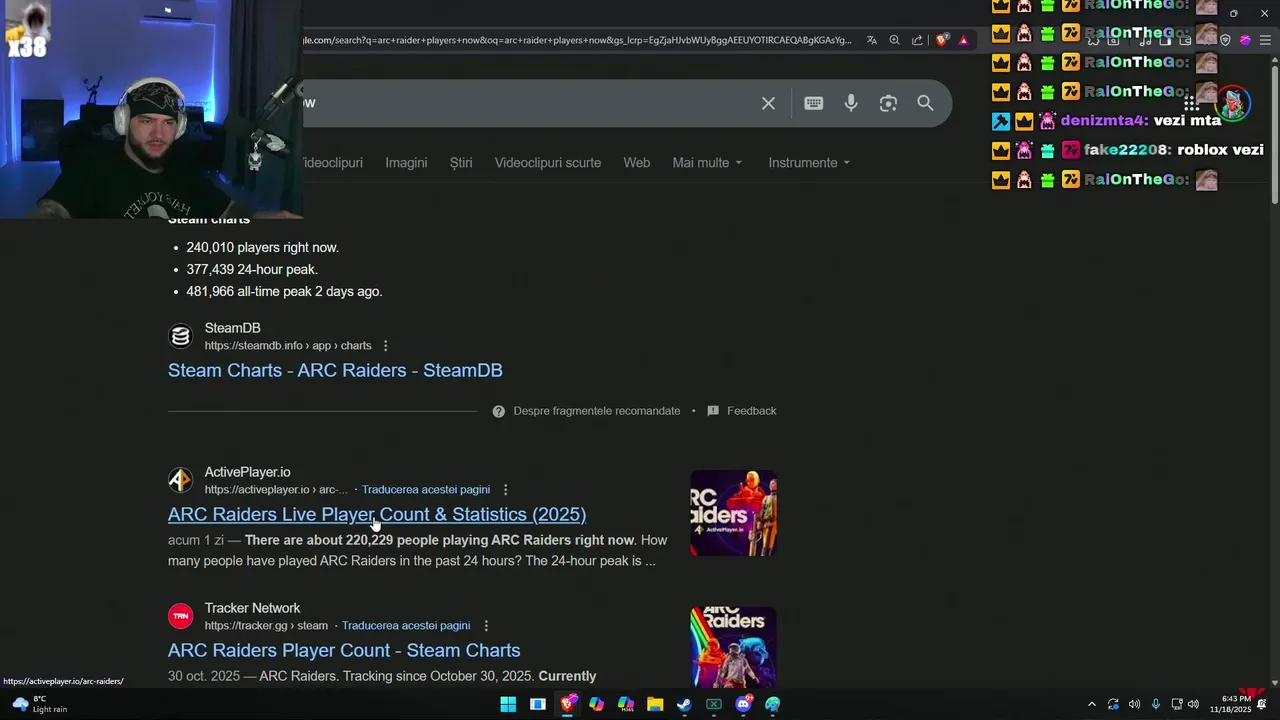Screen dimensions: 1280x720
Task: Click the 240,010 players right now text
Action: (x=262, y=247)
